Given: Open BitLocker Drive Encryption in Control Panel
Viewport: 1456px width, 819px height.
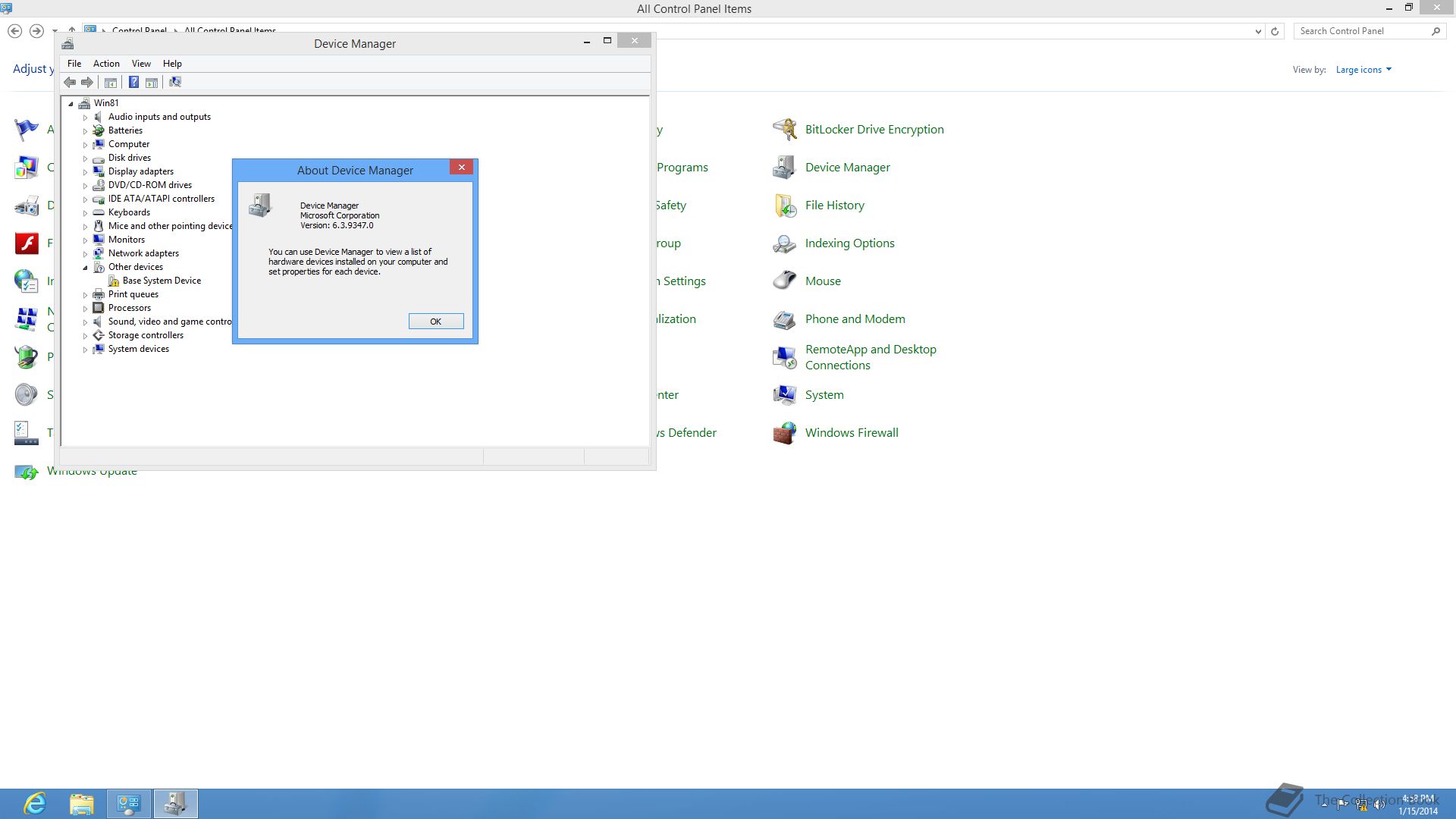Looking at the screenshot, I should [x=874, y=130].
